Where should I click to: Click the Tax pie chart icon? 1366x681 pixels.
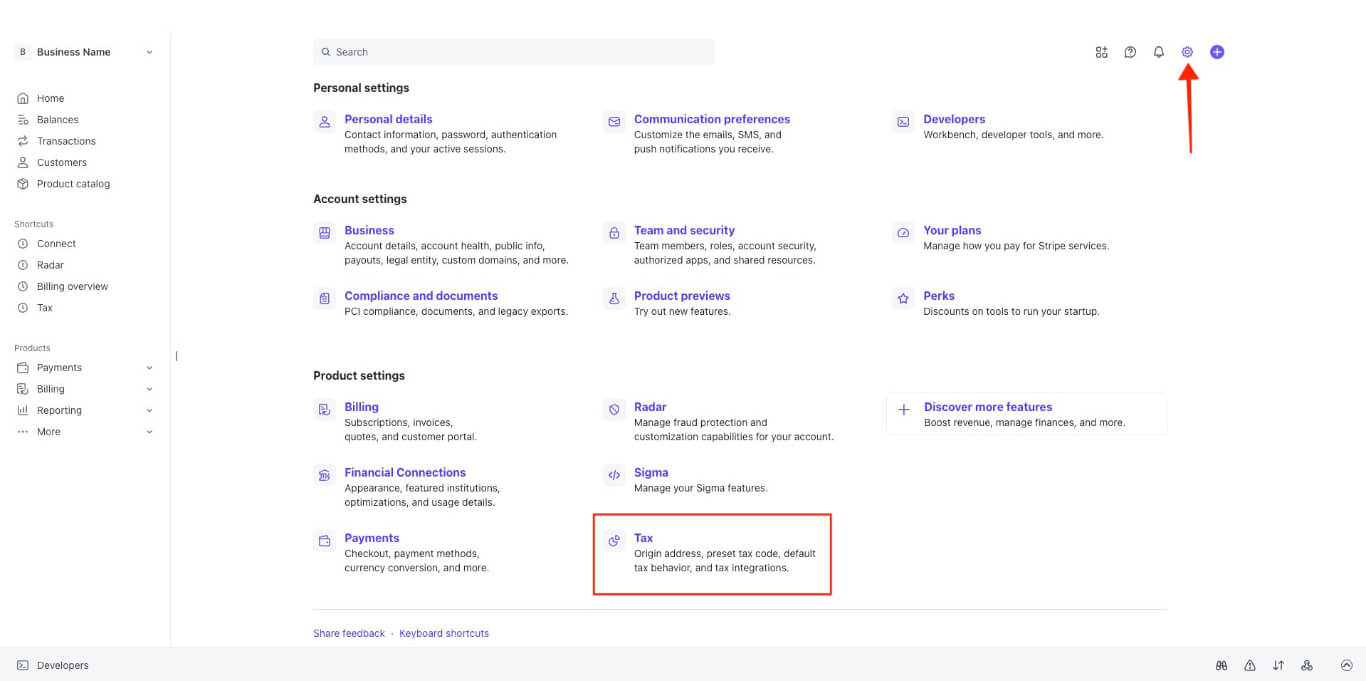[x=614, y=541]
